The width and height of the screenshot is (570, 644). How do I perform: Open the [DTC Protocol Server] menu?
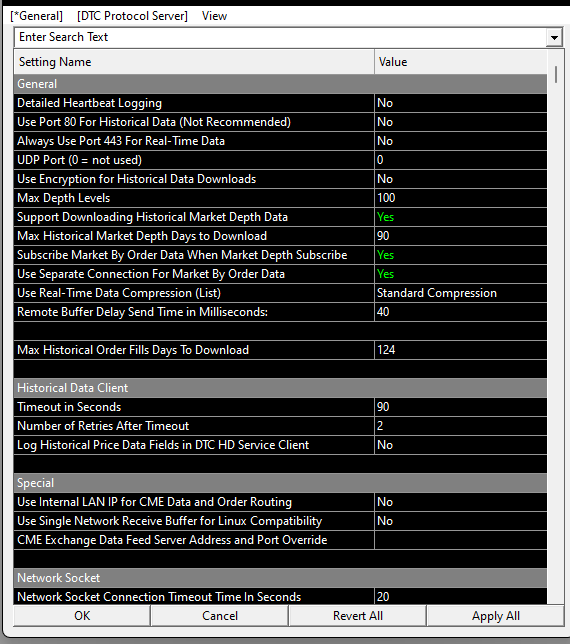[x=132, y=16]
